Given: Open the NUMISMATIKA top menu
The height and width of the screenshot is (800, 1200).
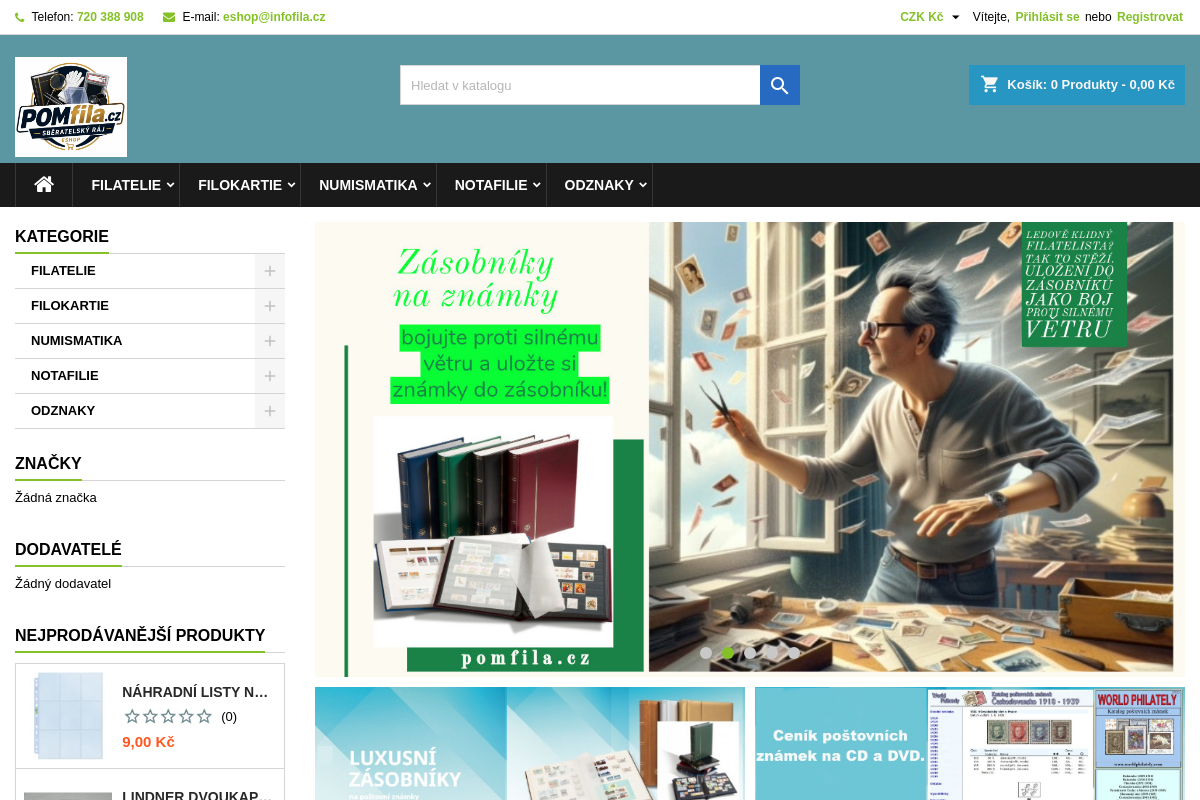Looking at the screenshot, I should [368, 185].
